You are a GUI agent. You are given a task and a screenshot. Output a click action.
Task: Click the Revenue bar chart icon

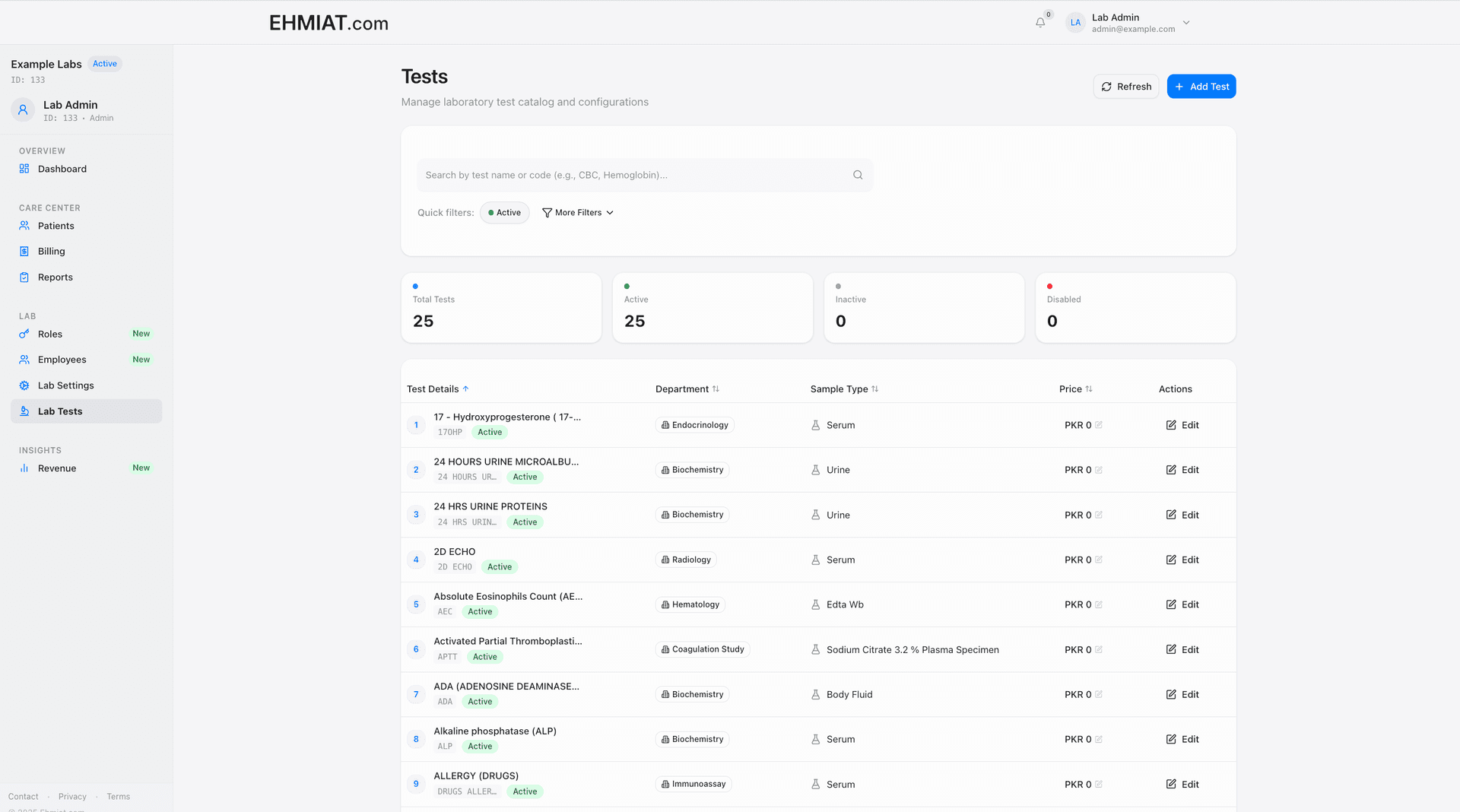(x=24, y=468)
